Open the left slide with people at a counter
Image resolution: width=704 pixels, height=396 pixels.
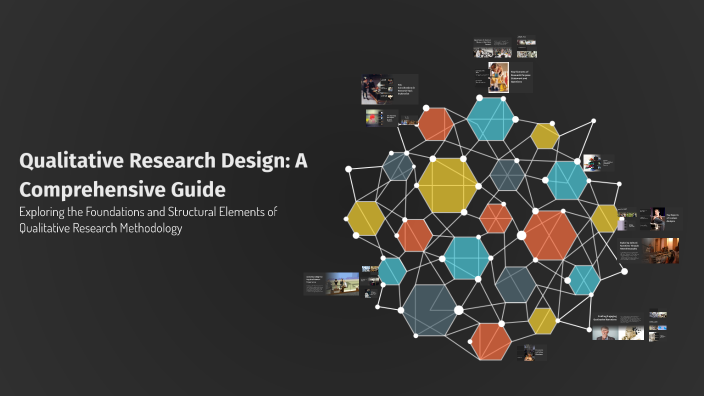click(x=331, y=284)
